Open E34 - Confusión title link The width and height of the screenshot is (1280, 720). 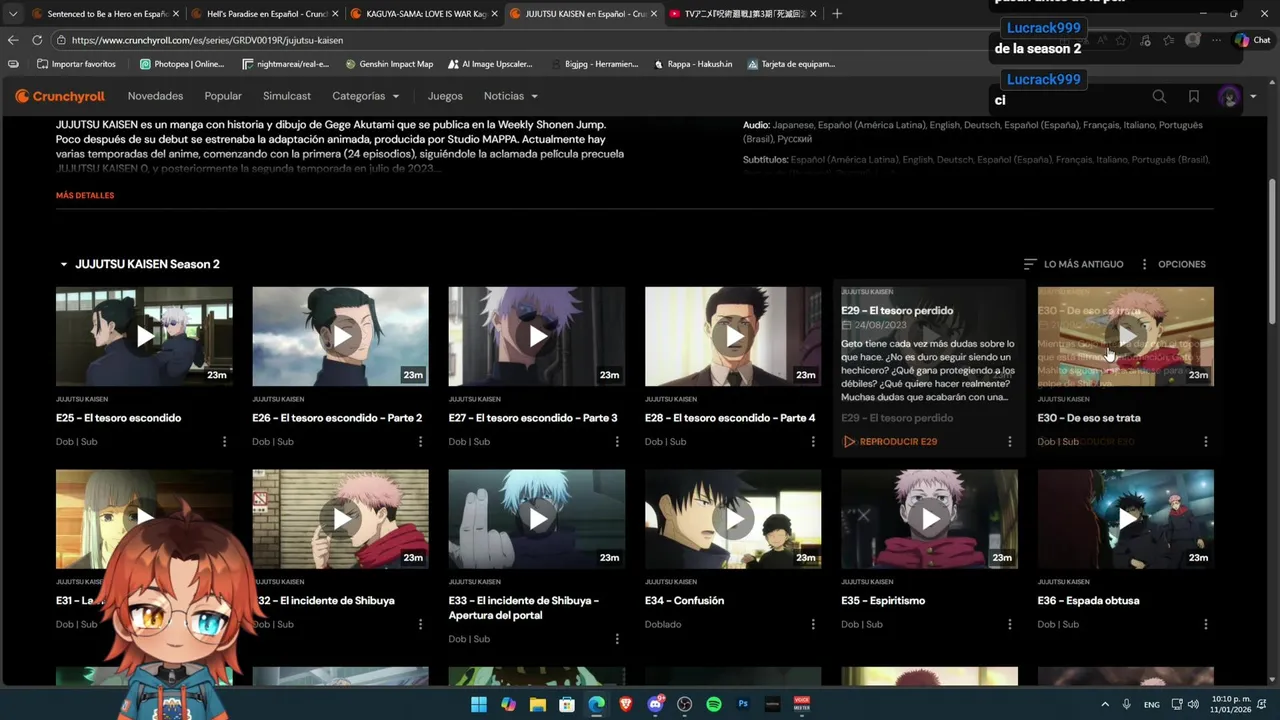(x=685, y=601)
